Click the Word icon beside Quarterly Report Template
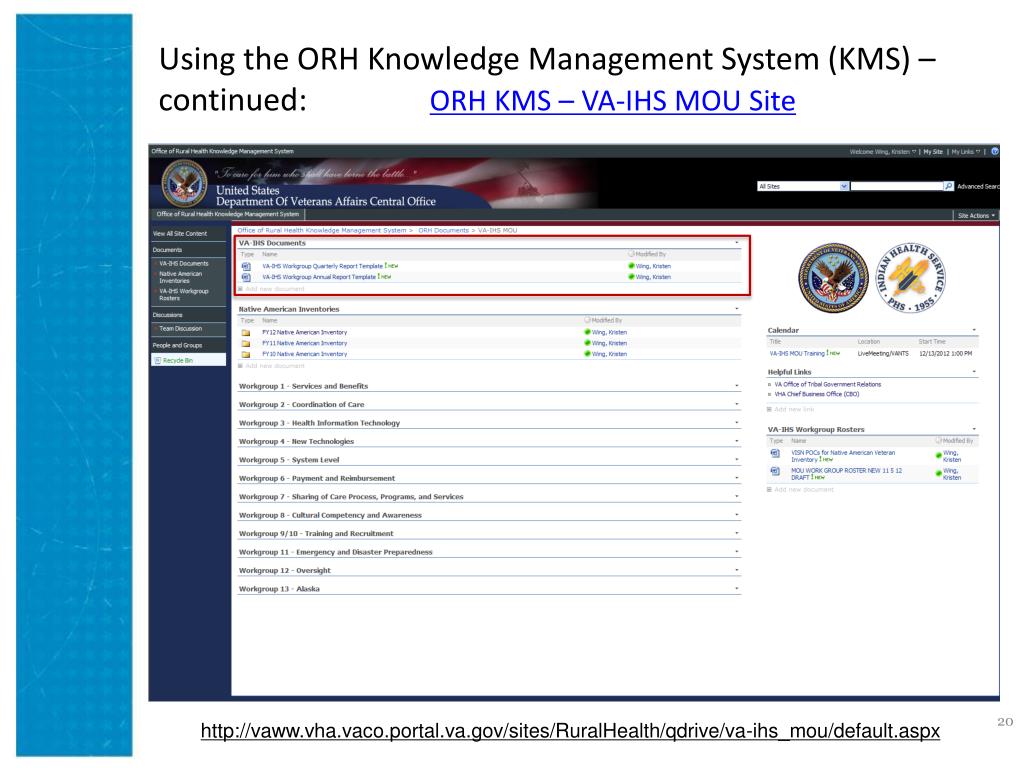 tap(244, 264)
